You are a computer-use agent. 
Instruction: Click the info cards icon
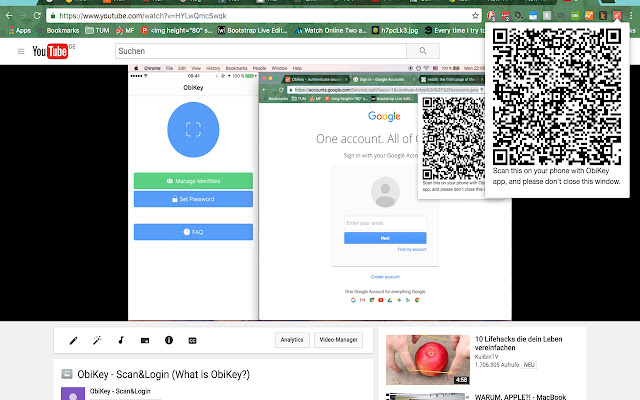[x=169, y=340]
